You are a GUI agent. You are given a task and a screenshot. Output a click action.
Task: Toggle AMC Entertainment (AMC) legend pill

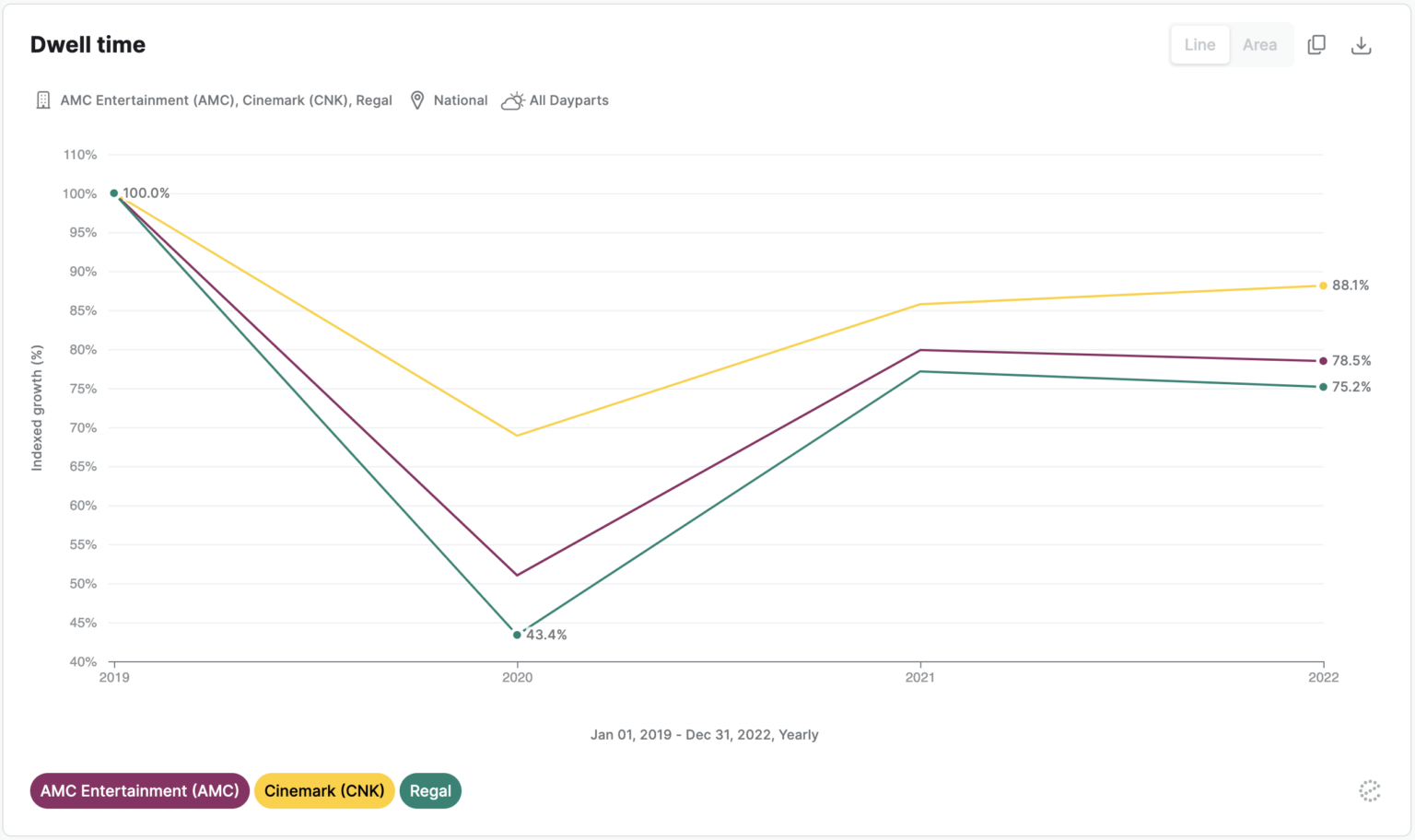click(140, 790)
